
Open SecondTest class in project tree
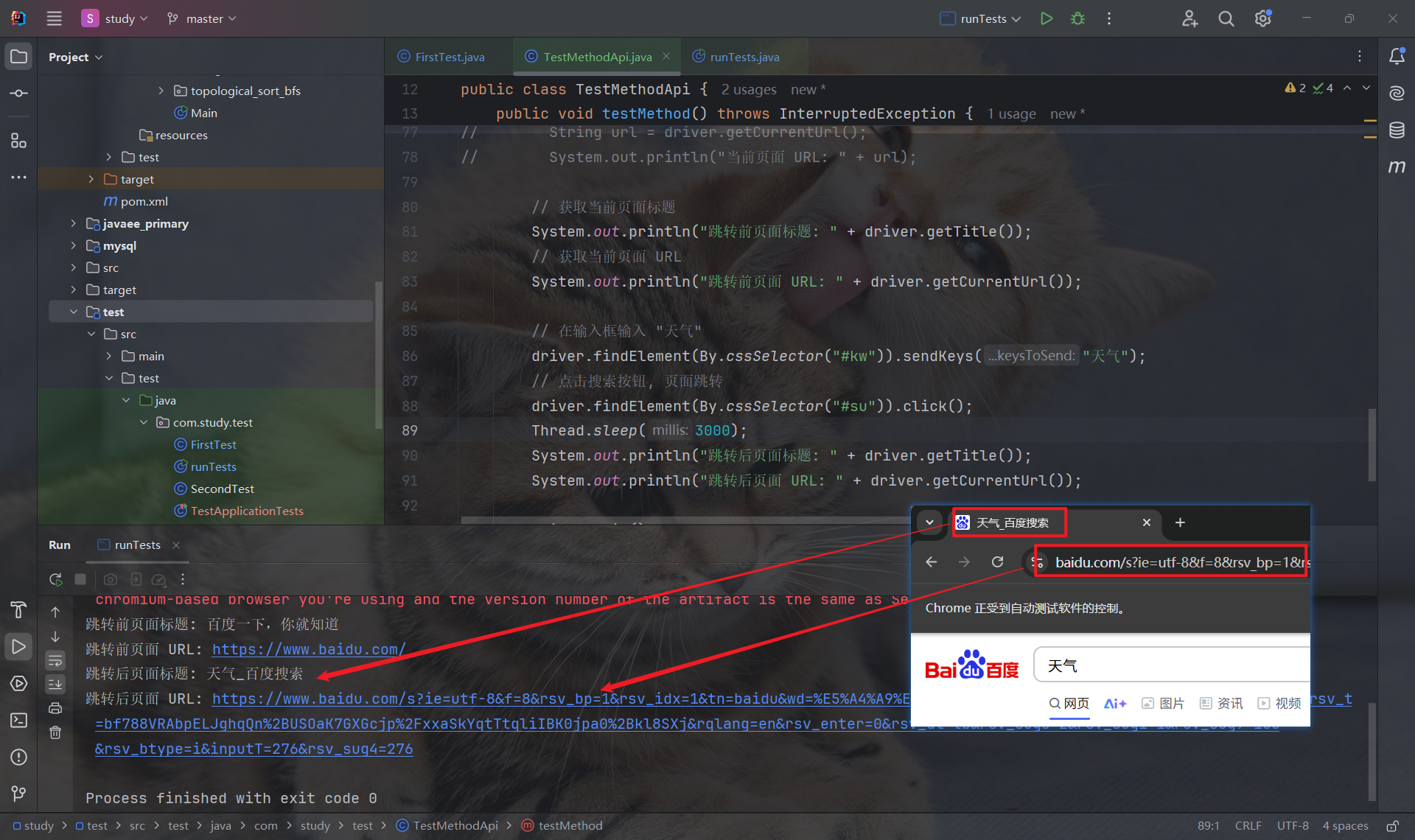click(x=222, y=489)
